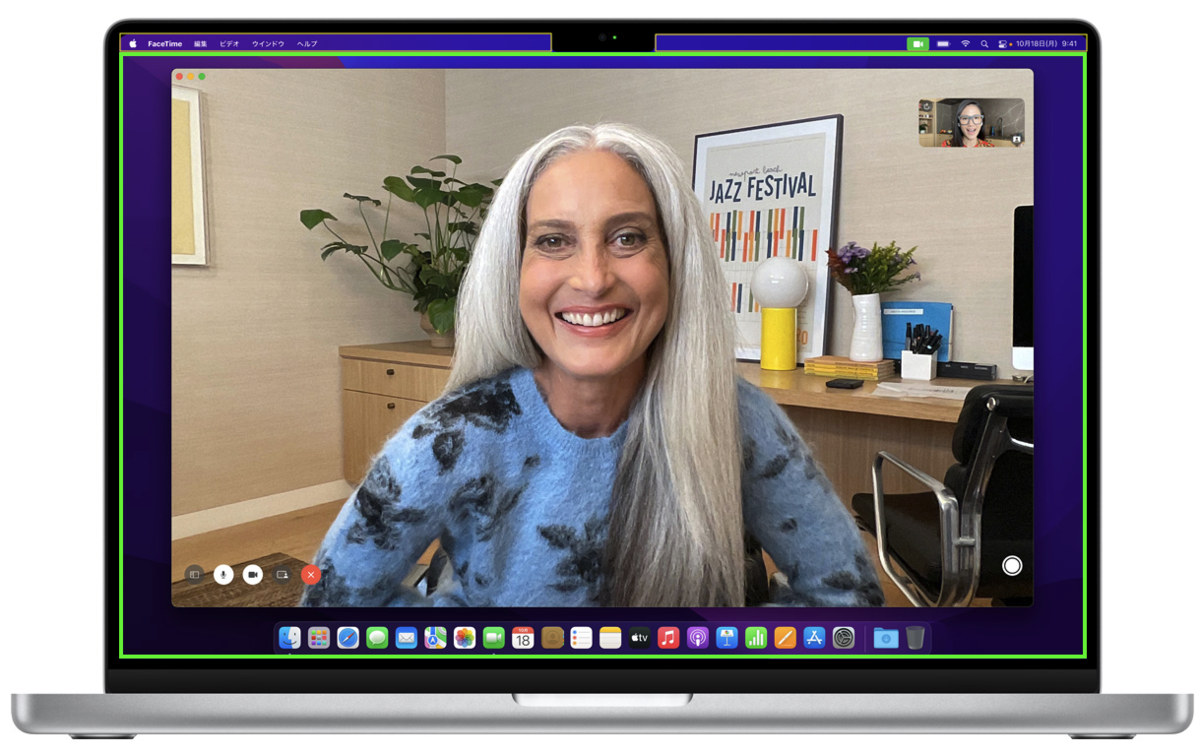This screenshot has height=754, width=1200.
Task: Open Keynote from the Dock
Action: click(727, 638)
